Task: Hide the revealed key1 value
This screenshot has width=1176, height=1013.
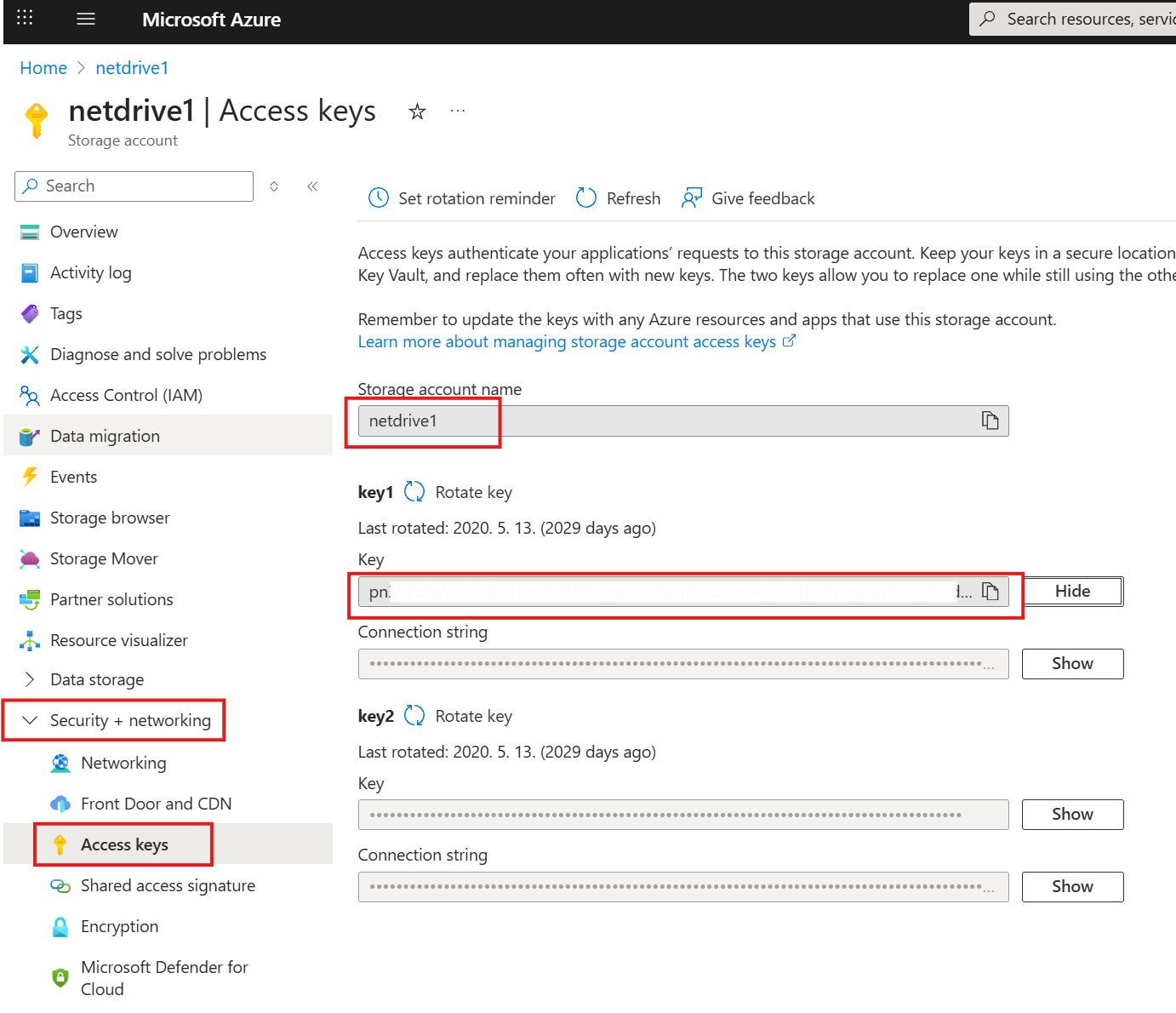Action: (1071, 591)
